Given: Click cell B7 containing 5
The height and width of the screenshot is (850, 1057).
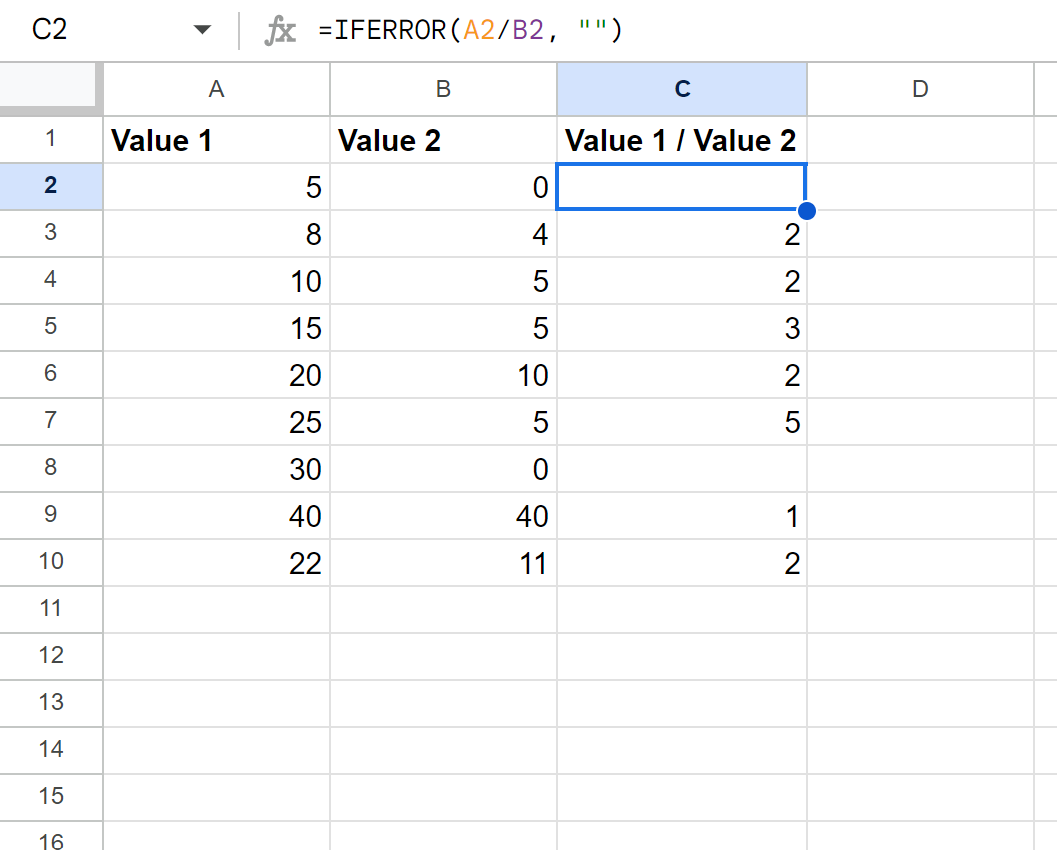Looking at the screenshot, I should point(444,421).
